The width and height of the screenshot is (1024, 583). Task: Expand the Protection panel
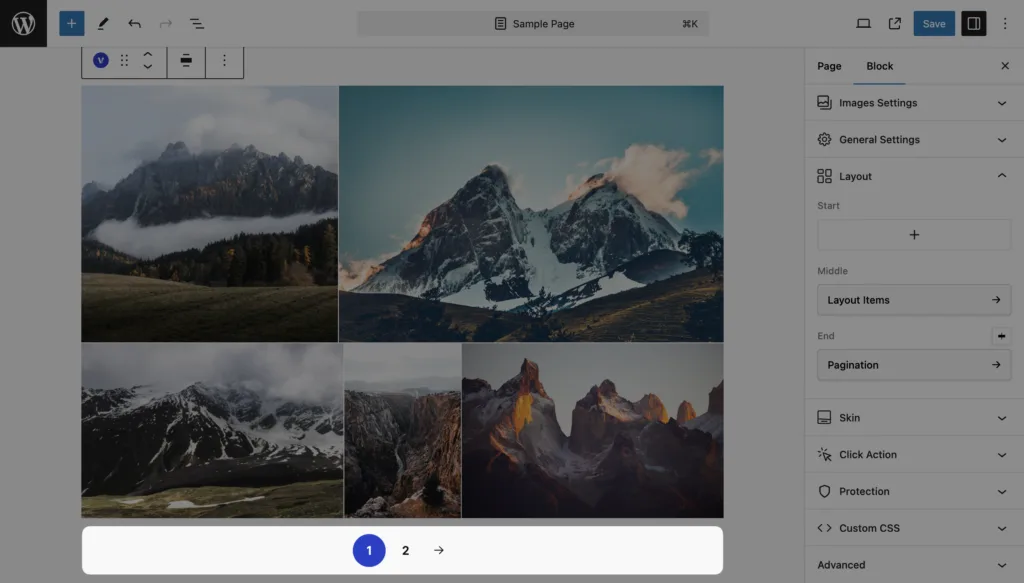click(914, 491)
